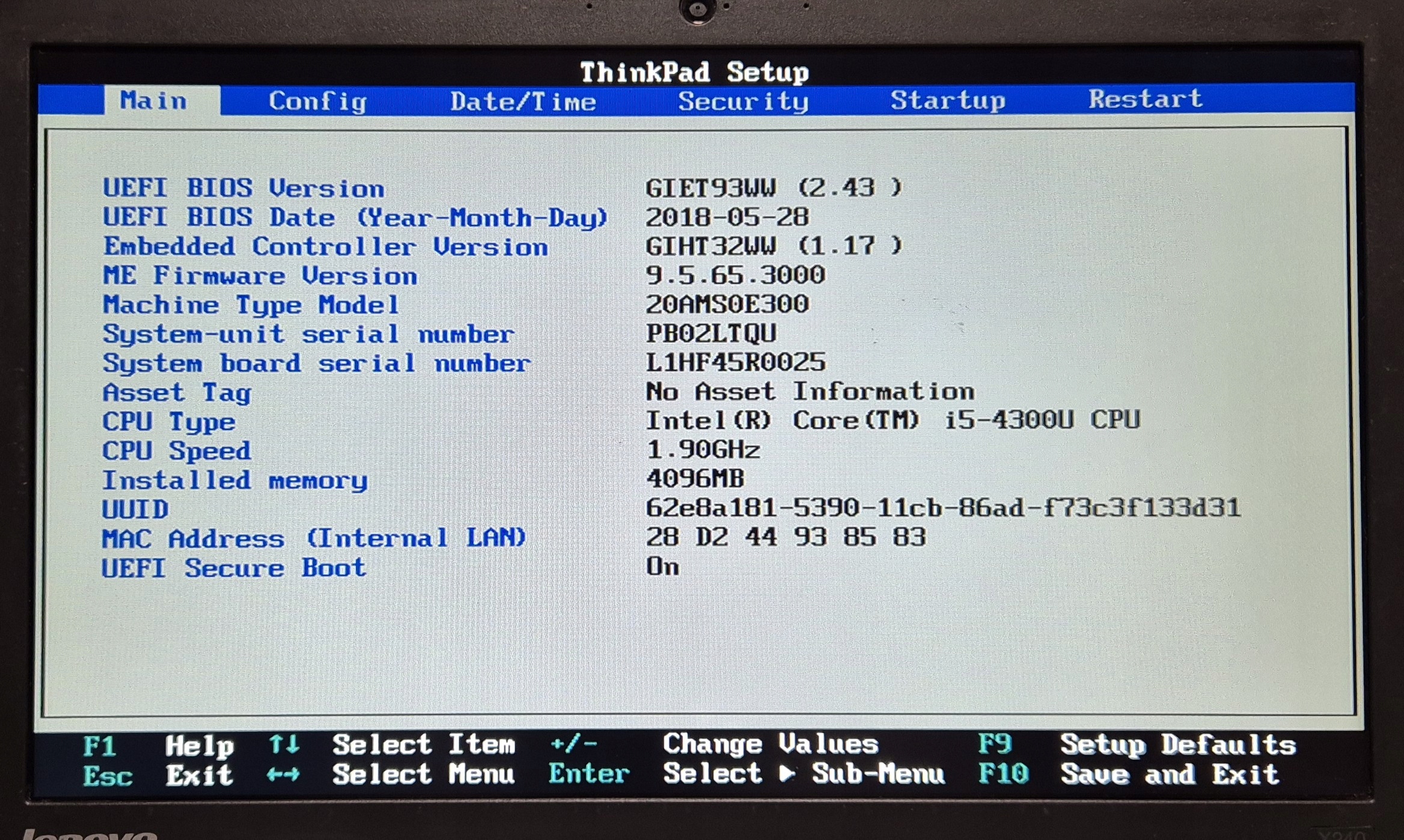Click the Help legend text
Image resolution: width=1404 pixels, height=840 pixels.
tap(200, 746)
